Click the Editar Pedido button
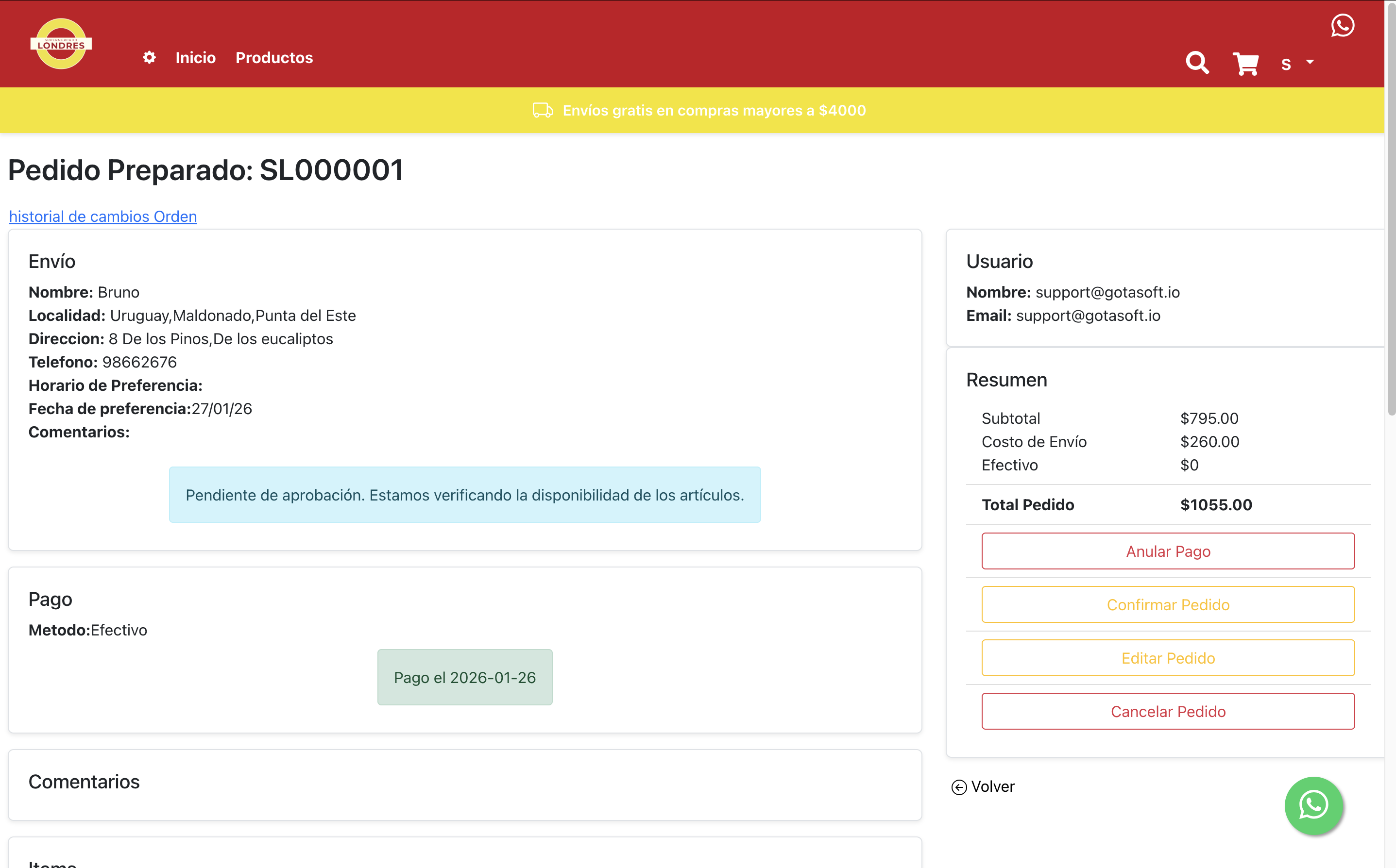The height and width of the screenshot is (868, 1396). [x=1167, y=658]
